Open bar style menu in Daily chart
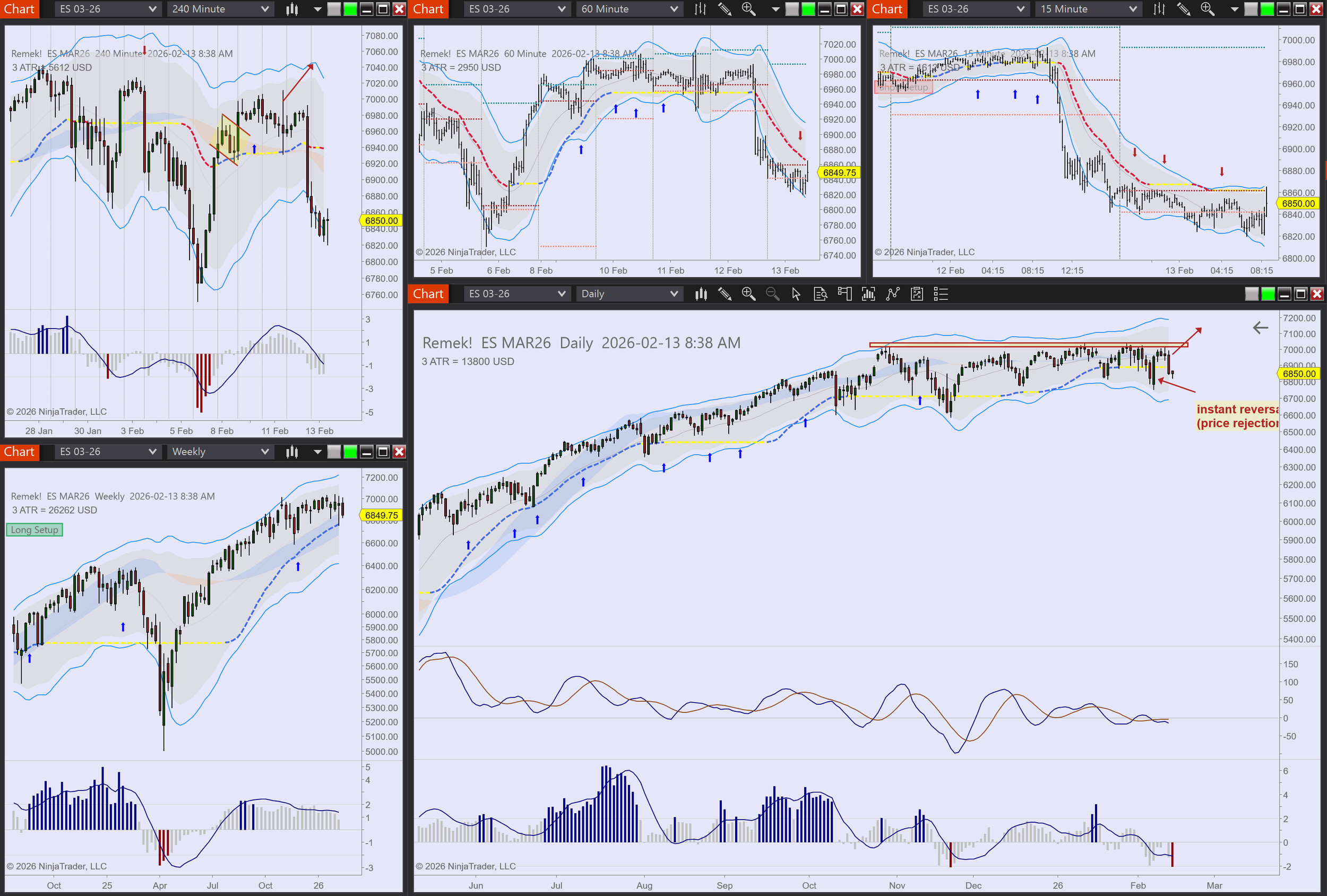1327x896 pixels. (701, 294)
